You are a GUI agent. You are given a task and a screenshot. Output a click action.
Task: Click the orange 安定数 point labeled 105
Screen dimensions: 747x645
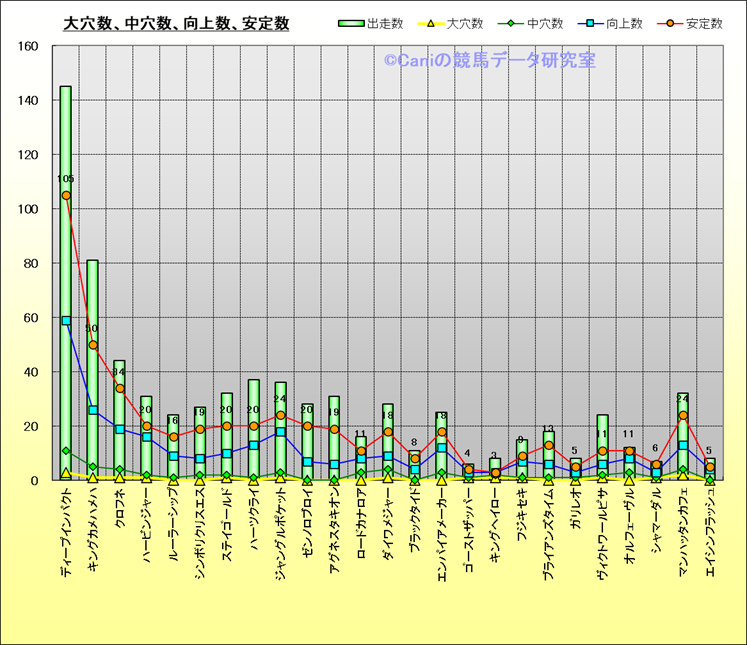click(66, 195)
